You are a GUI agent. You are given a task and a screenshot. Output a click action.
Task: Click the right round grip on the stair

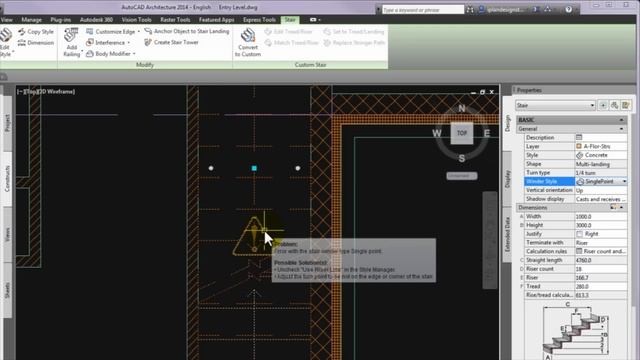[298, 168]
